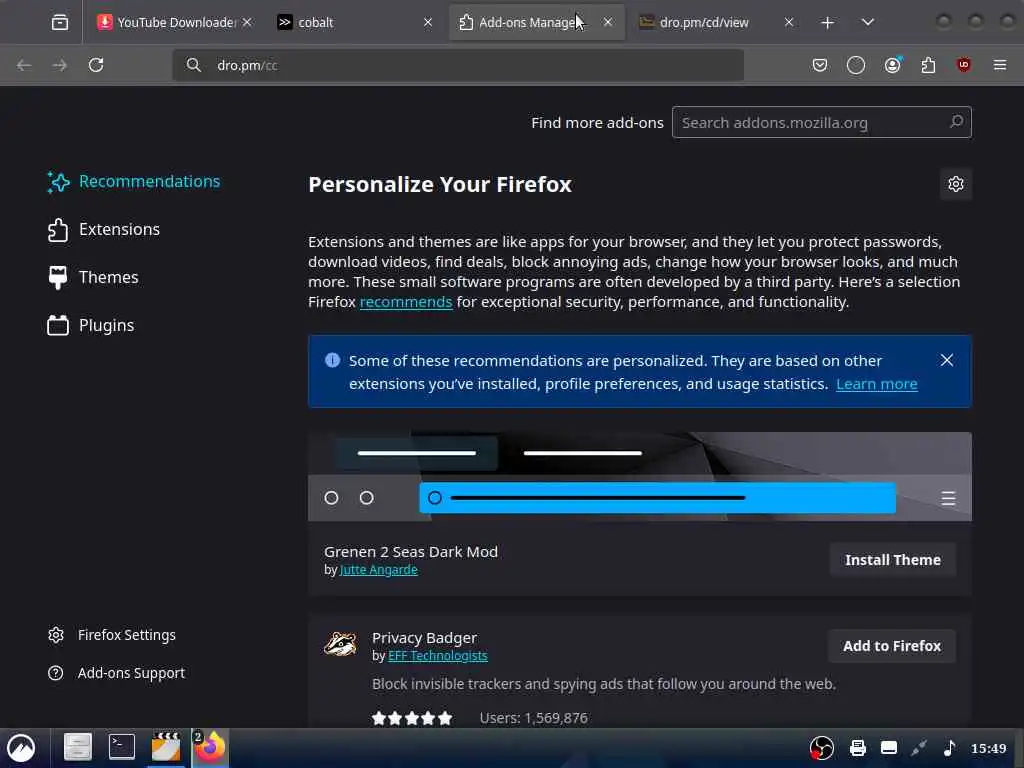
Task: Open the file manager from the taskbar
Action: (x=78, y=747)
